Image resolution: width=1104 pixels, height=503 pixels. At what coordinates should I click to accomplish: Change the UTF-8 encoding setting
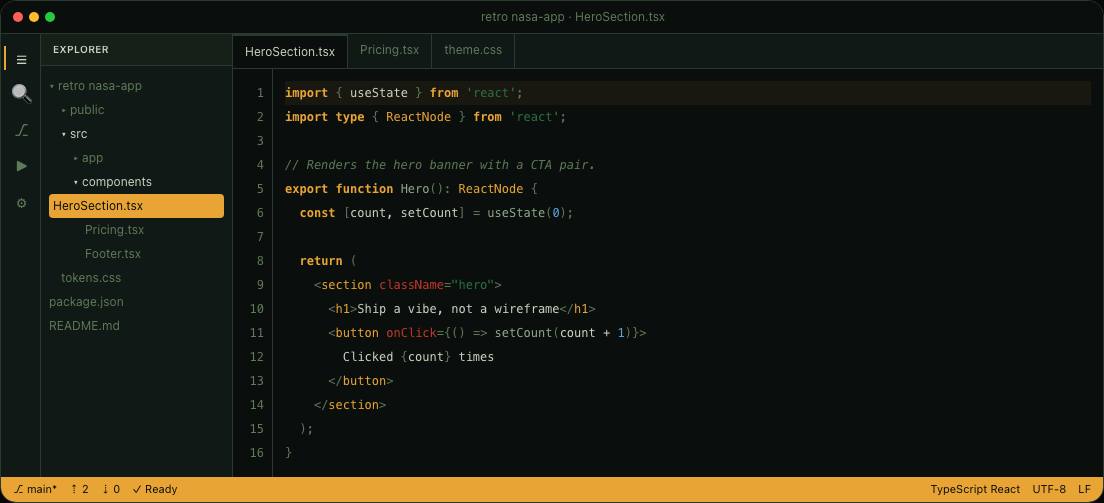click(x=1049, y=489)
